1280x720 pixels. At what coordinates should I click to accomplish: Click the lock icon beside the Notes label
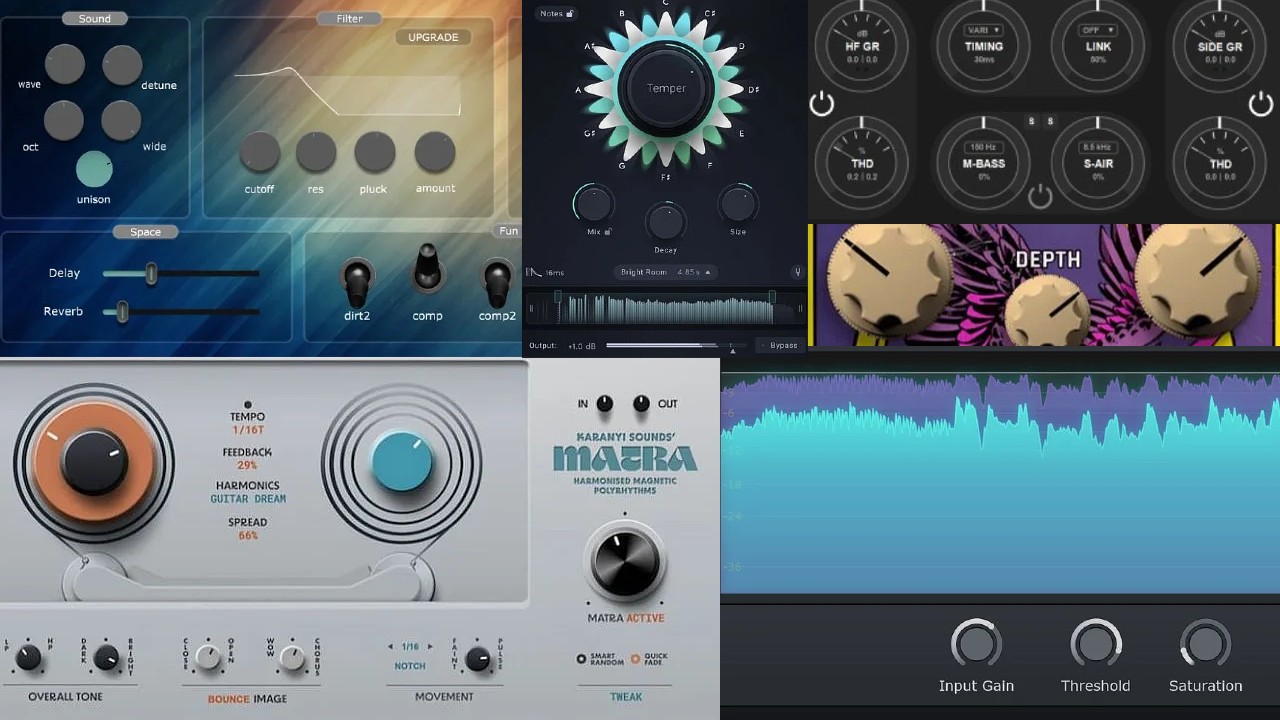pyautogui.click(x=568, y=13)
